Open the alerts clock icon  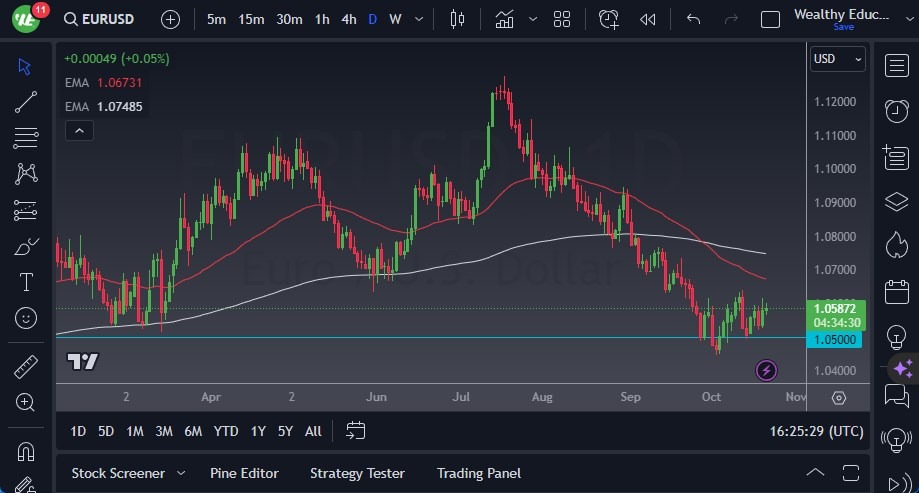[896, 111]
